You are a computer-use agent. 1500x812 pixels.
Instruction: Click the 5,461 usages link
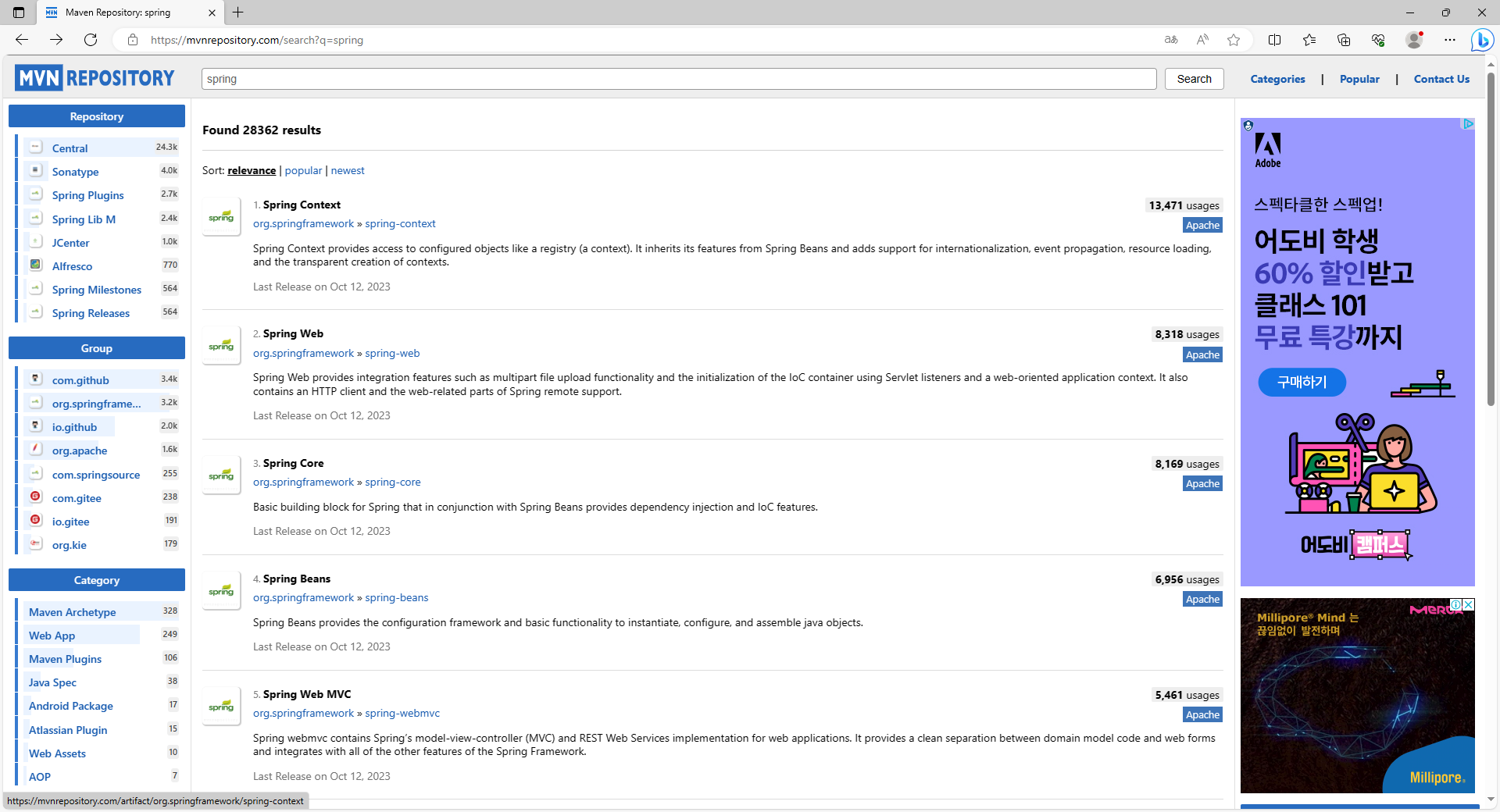(x=1187, y=695)
